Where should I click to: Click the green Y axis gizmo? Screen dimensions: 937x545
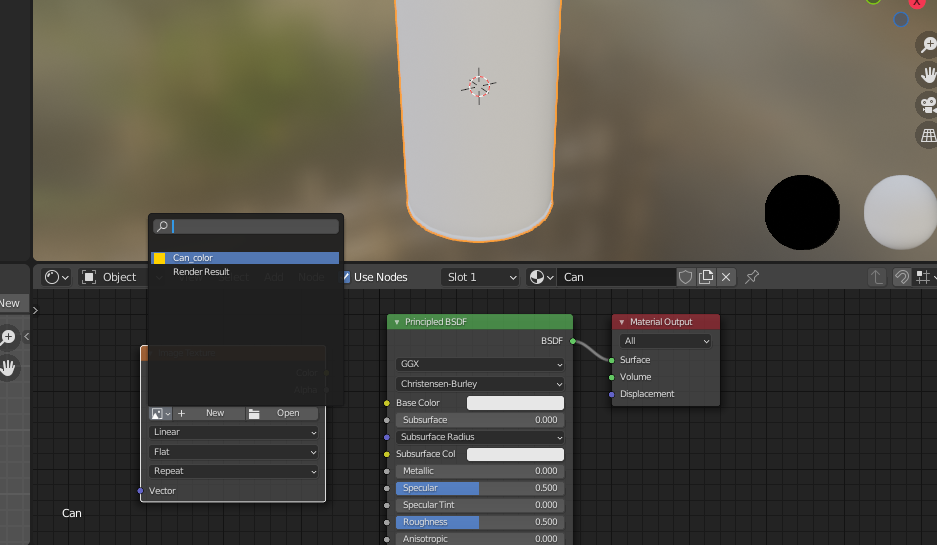click(x=874, y=1)
